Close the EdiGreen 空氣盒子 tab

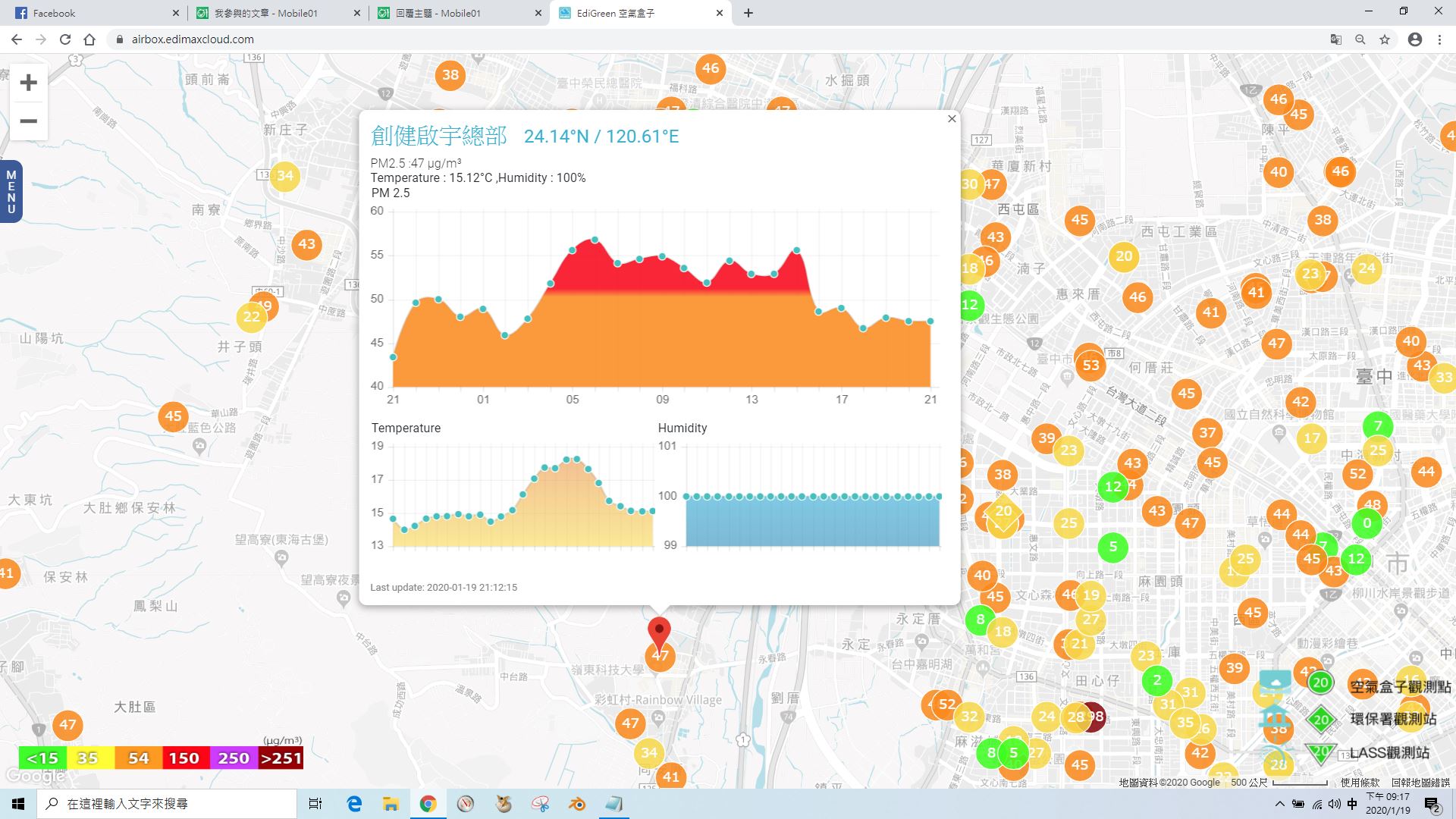(x=720, y=13)
